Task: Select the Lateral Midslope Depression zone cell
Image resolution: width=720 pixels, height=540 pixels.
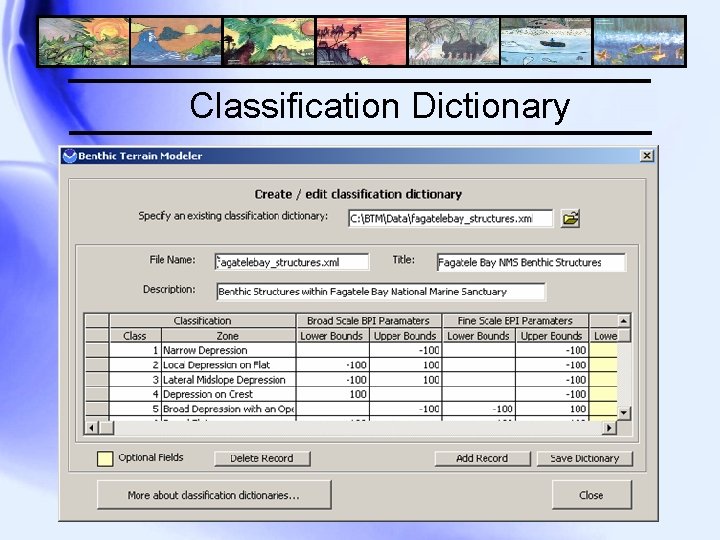Action: [228, 380]
